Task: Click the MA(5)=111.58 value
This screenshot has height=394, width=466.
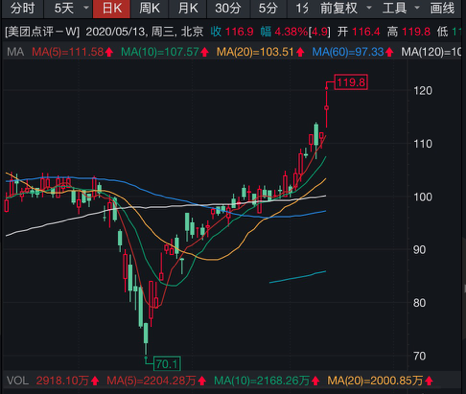Action: 68,52
